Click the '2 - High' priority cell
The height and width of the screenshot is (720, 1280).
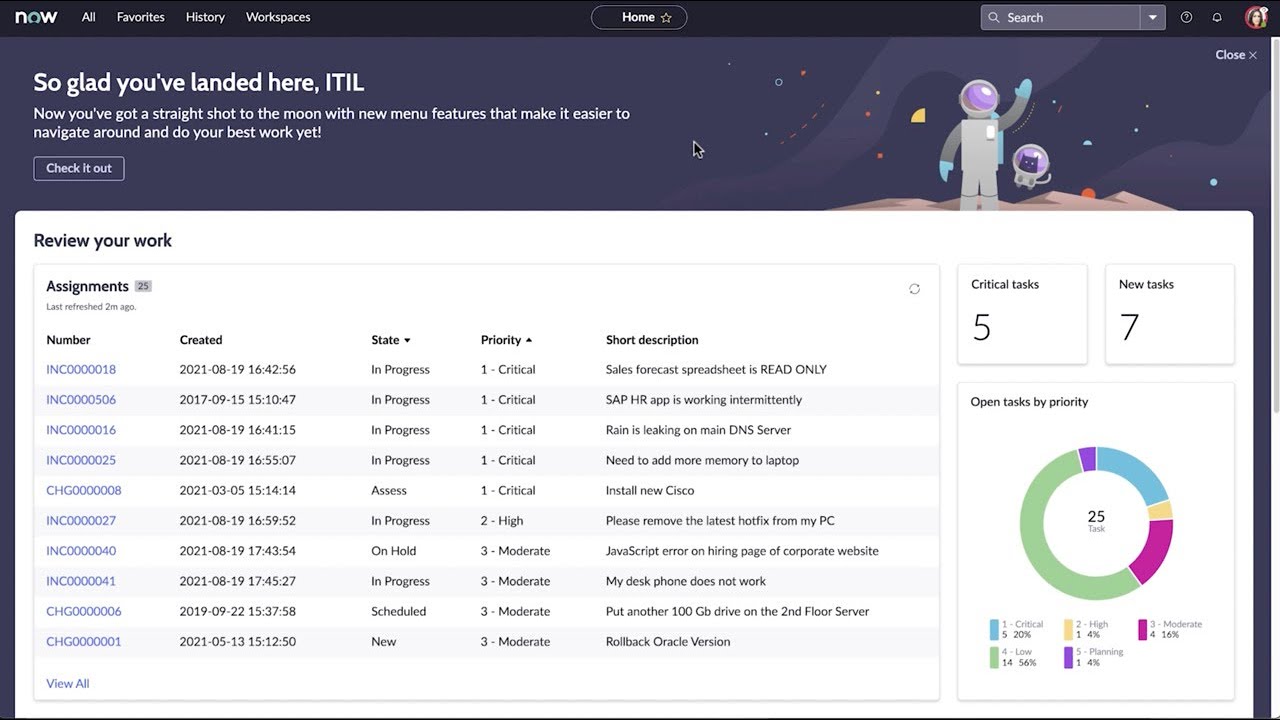[502, 520]
